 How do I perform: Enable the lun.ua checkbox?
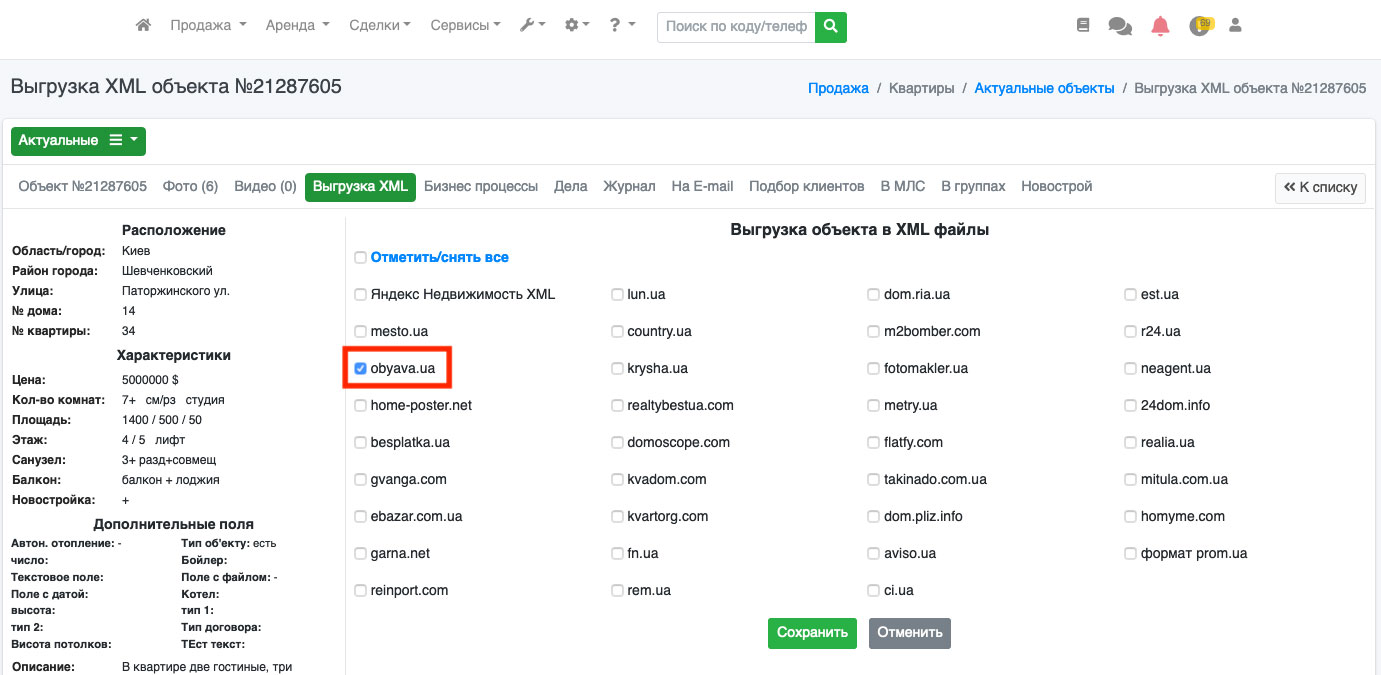tap(618, 294)
